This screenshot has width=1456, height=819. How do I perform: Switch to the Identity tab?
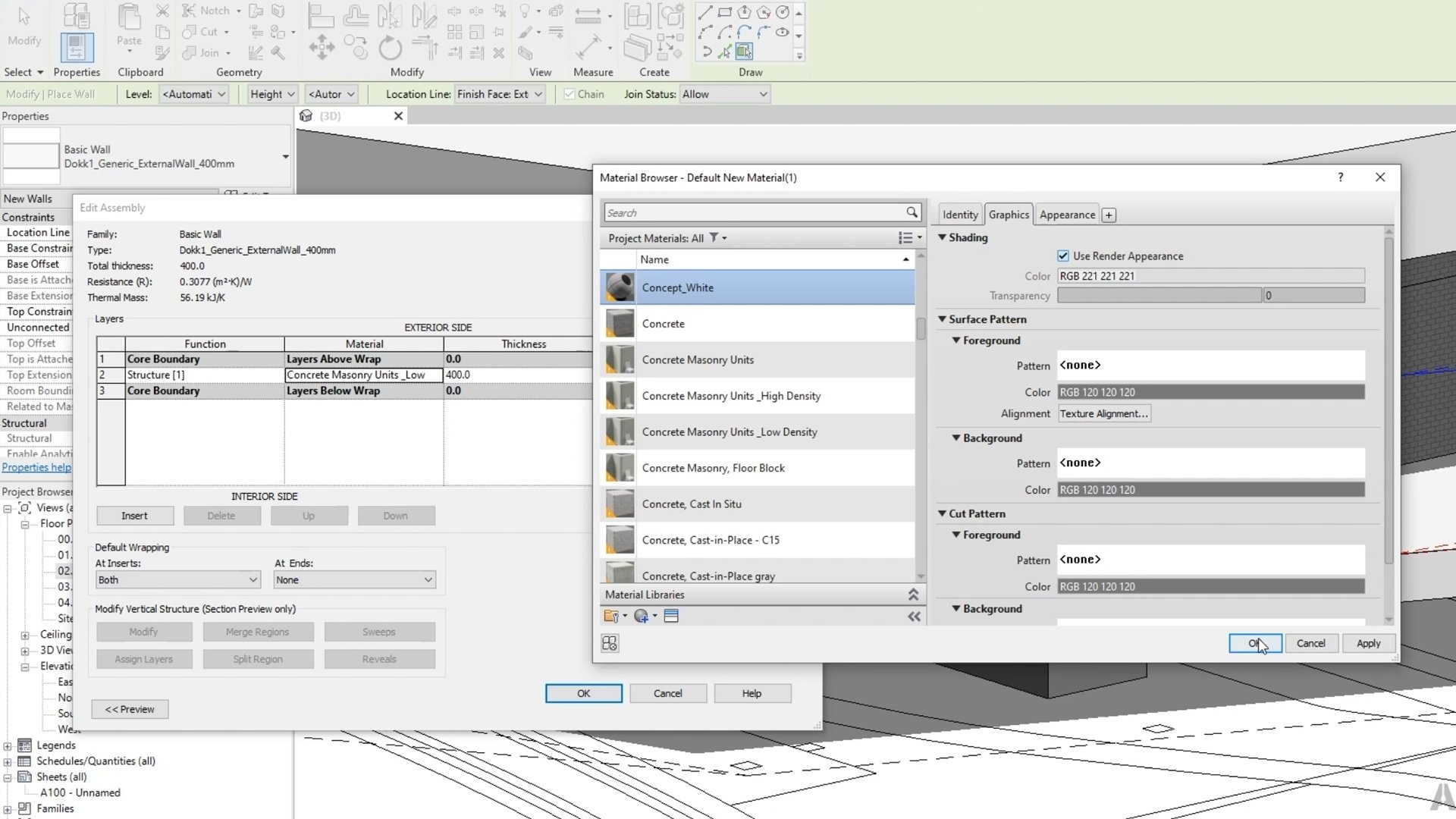pos(959,215)
